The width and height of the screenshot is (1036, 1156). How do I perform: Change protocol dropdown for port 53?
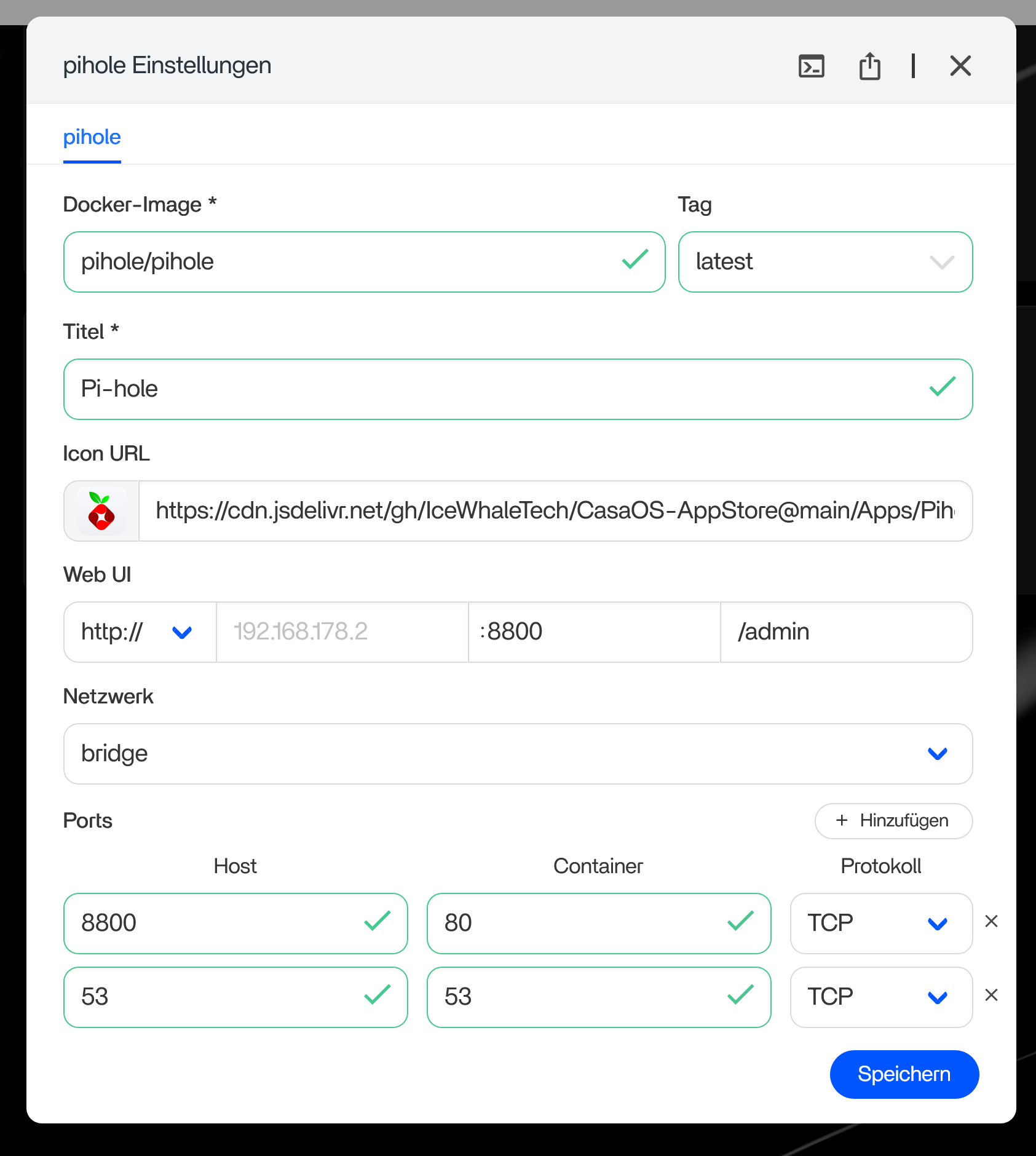click(x=880, y=997)
